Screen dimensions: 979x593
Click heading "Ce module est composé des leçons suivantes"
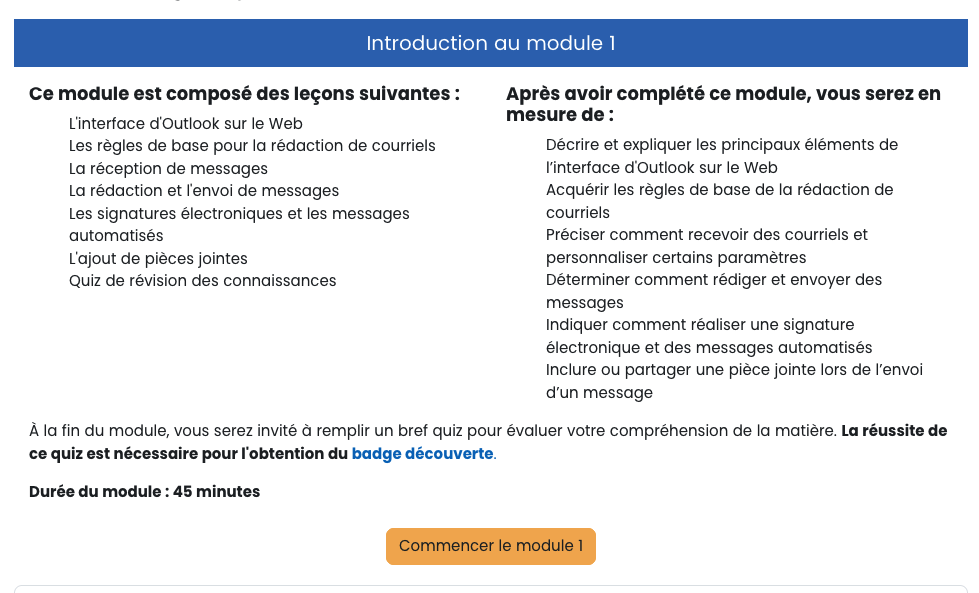[x=244, y=94]
